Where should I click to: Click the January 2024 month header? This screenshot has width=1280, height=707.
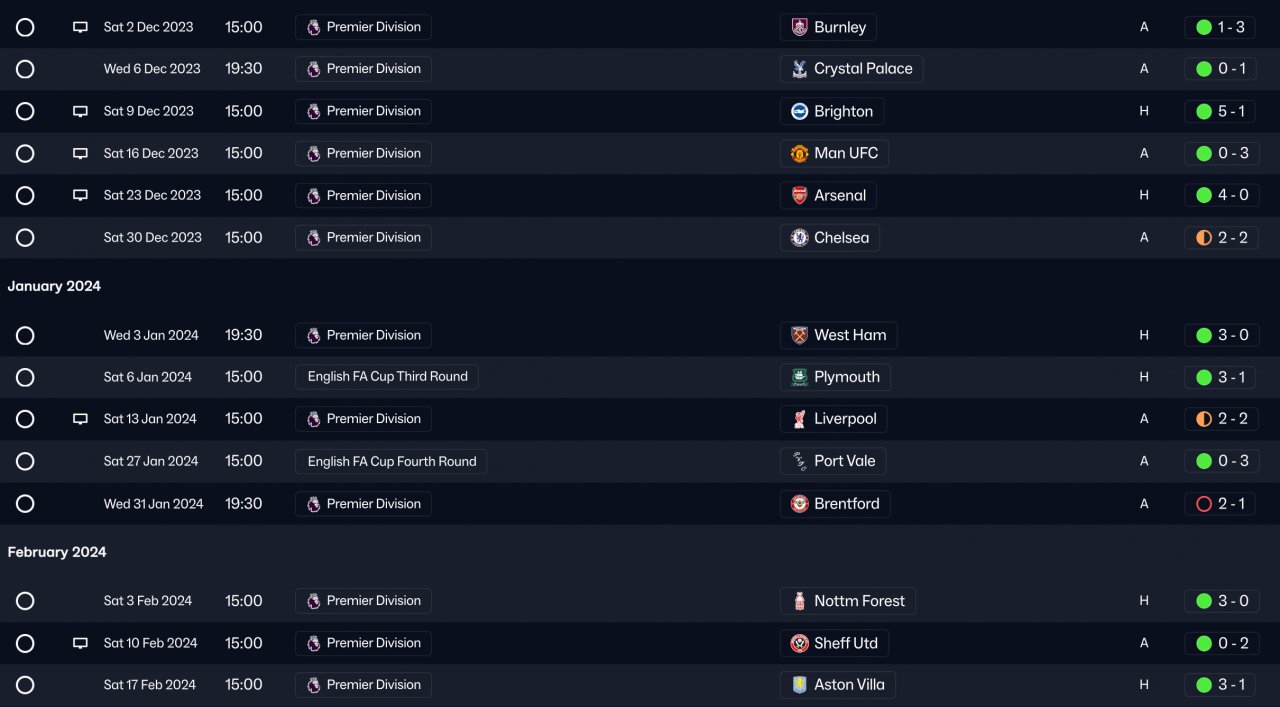(54, 286)
